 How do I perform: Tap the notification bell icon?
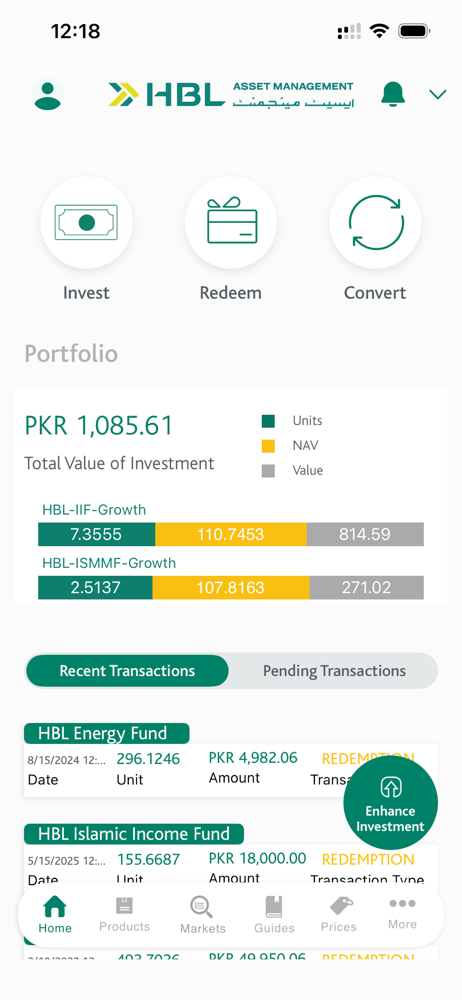392,94
